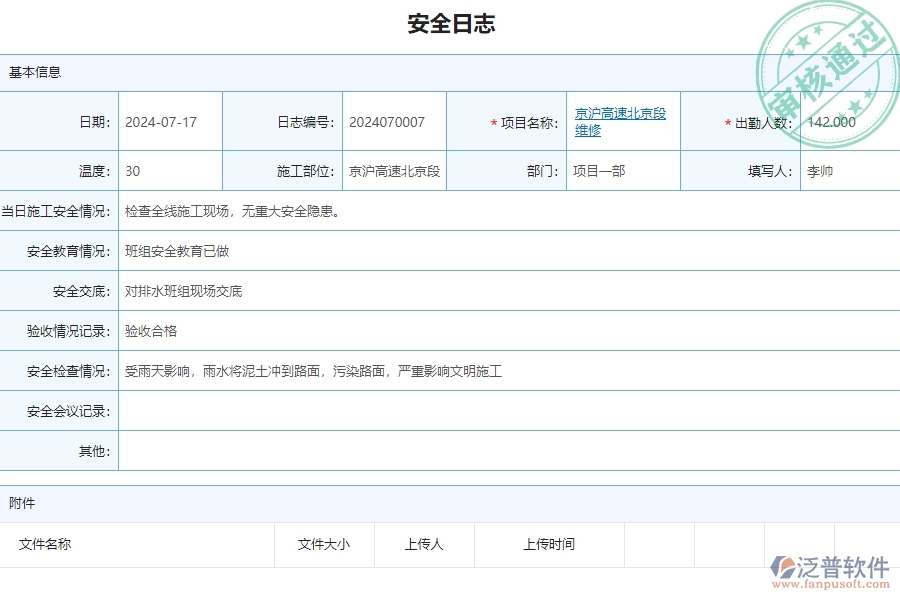Screen dimensions: 900x600
Task: Expand the 附件 attachments section
Action: (x=20, y=503)
